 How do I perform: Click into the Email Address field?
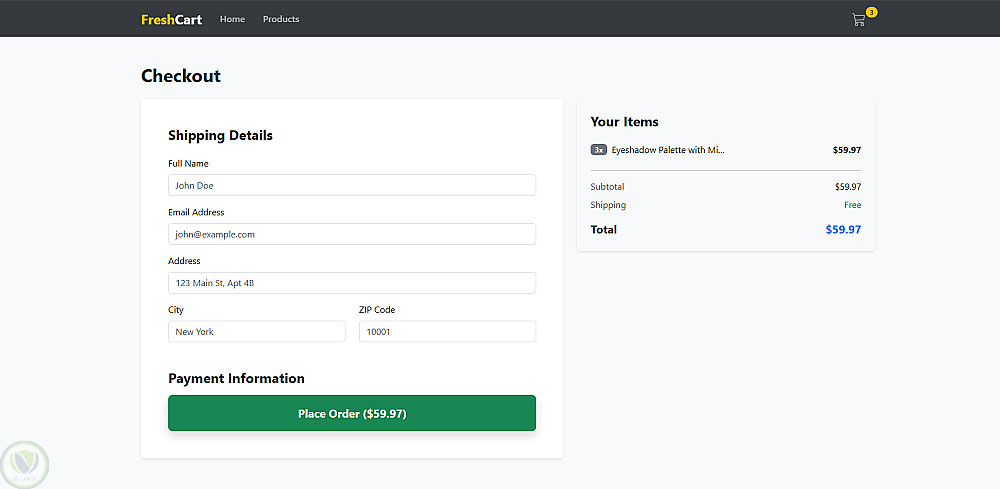[352, 234]
